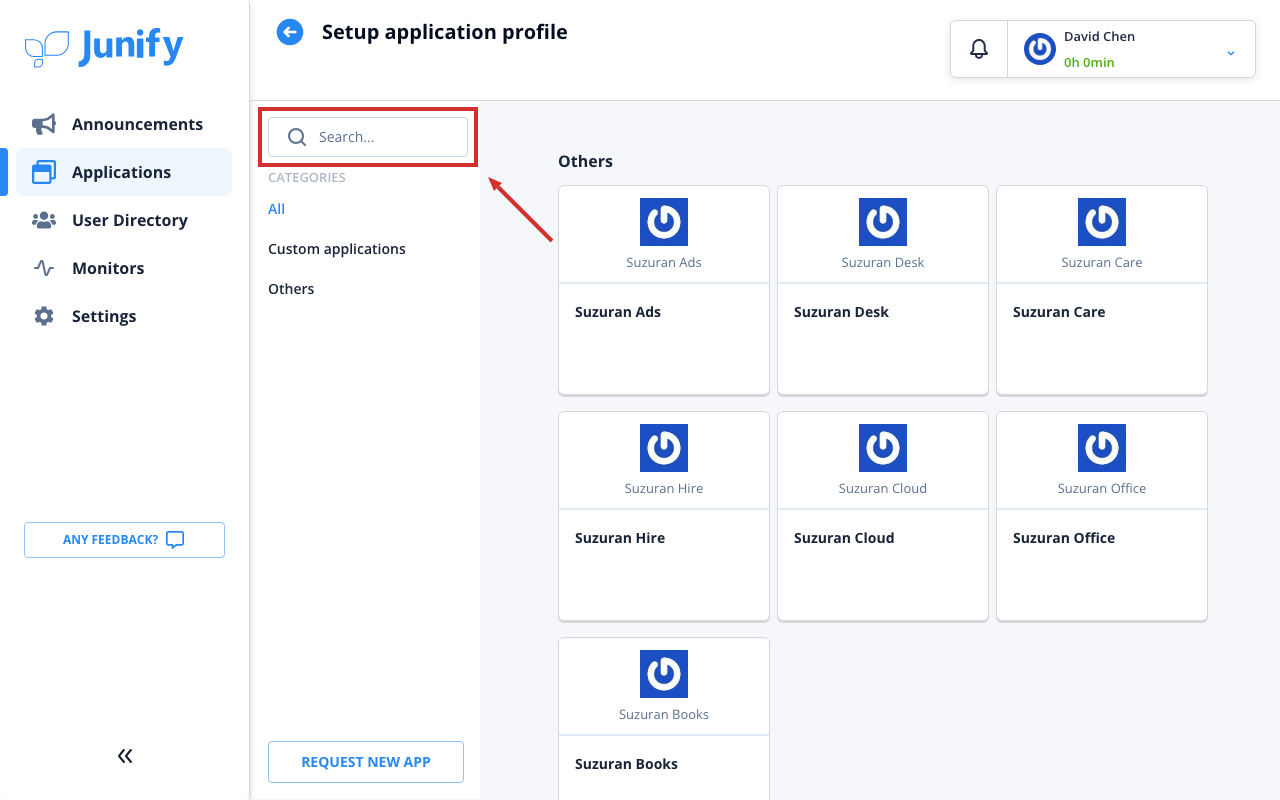
Task: Click the Suzuran Office card title
Action: point(1064,538)
